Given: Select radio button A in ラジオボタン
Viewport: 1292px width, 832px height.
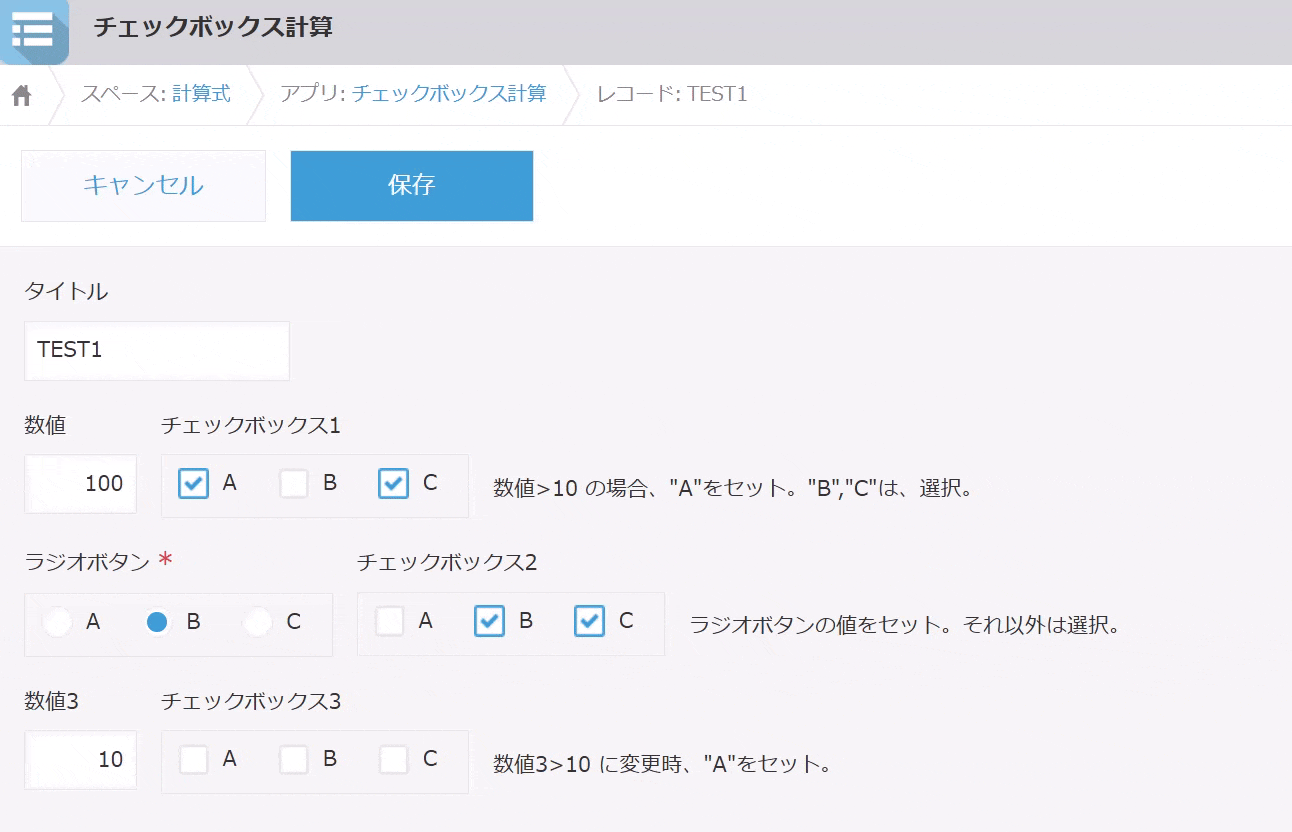Looking at the screenshot, I should click(58, 622).
